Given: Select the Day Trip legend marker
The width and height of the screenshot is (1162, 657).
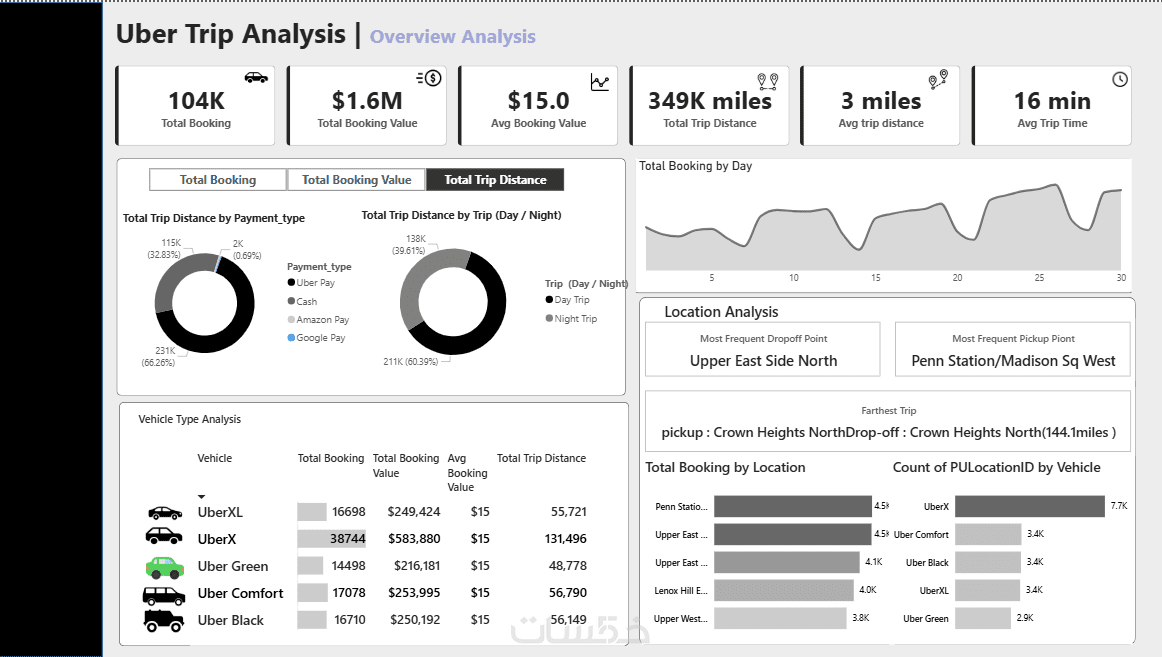Looking at the screenshot, I should 549,299.
